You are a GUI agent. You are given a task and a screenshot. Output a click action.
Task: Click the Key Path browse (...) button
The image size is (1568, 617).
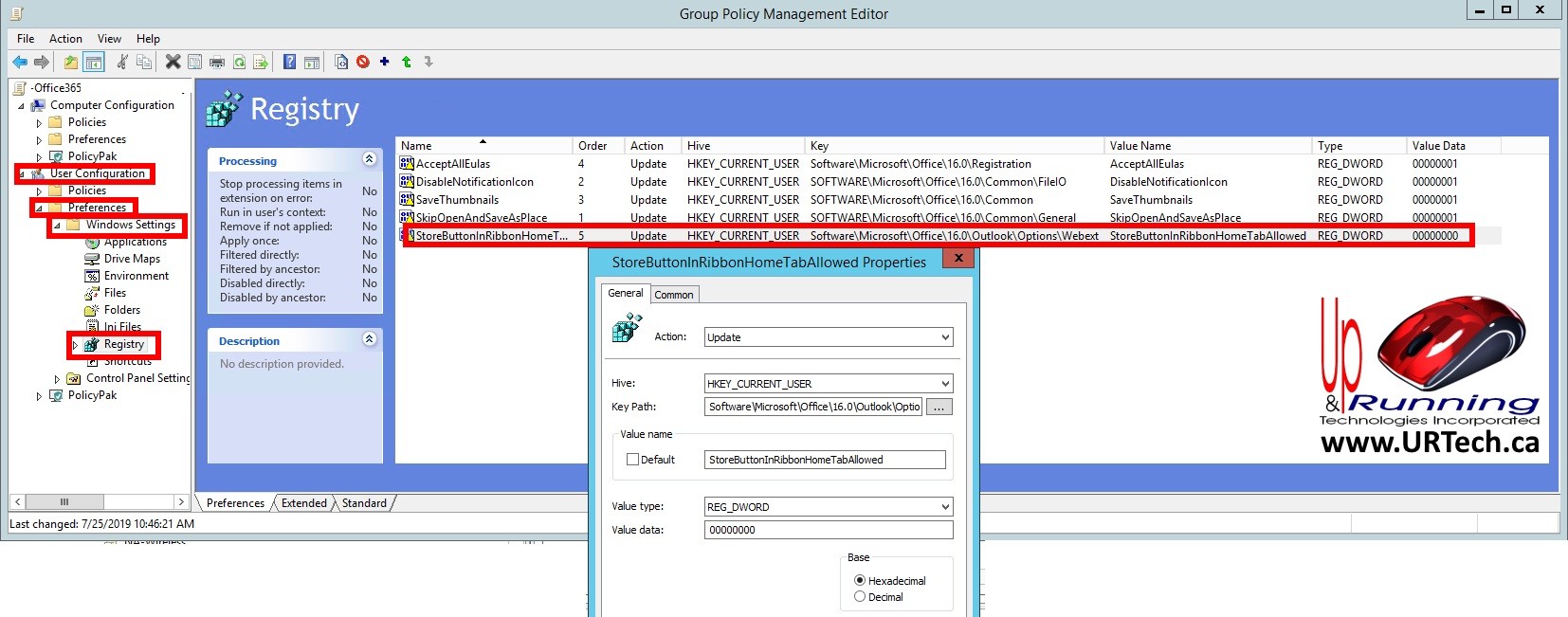point(939,408)
